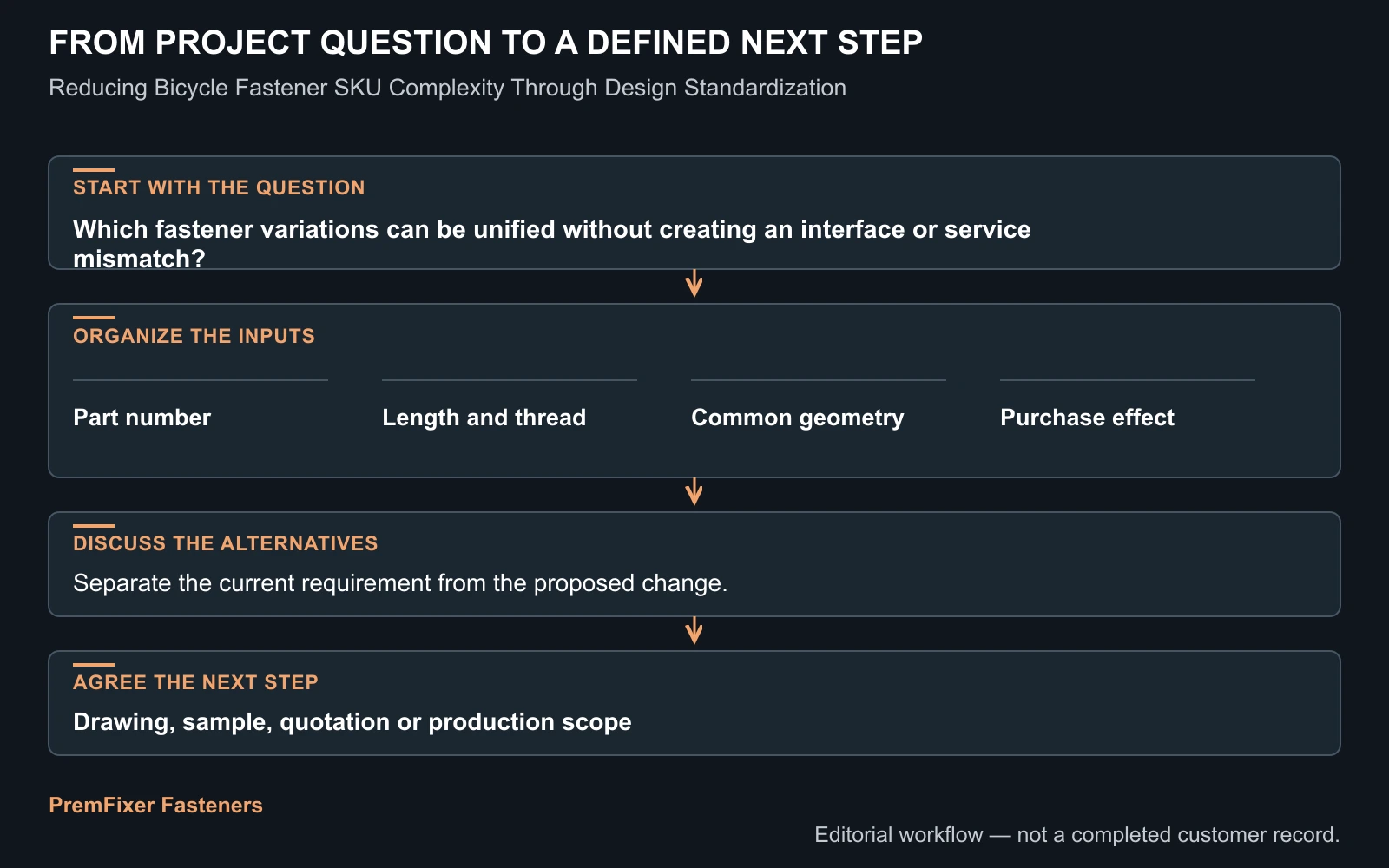Click the Agree The Next Step heading
Screen dimensions: 1389x868
coord(195,682)
